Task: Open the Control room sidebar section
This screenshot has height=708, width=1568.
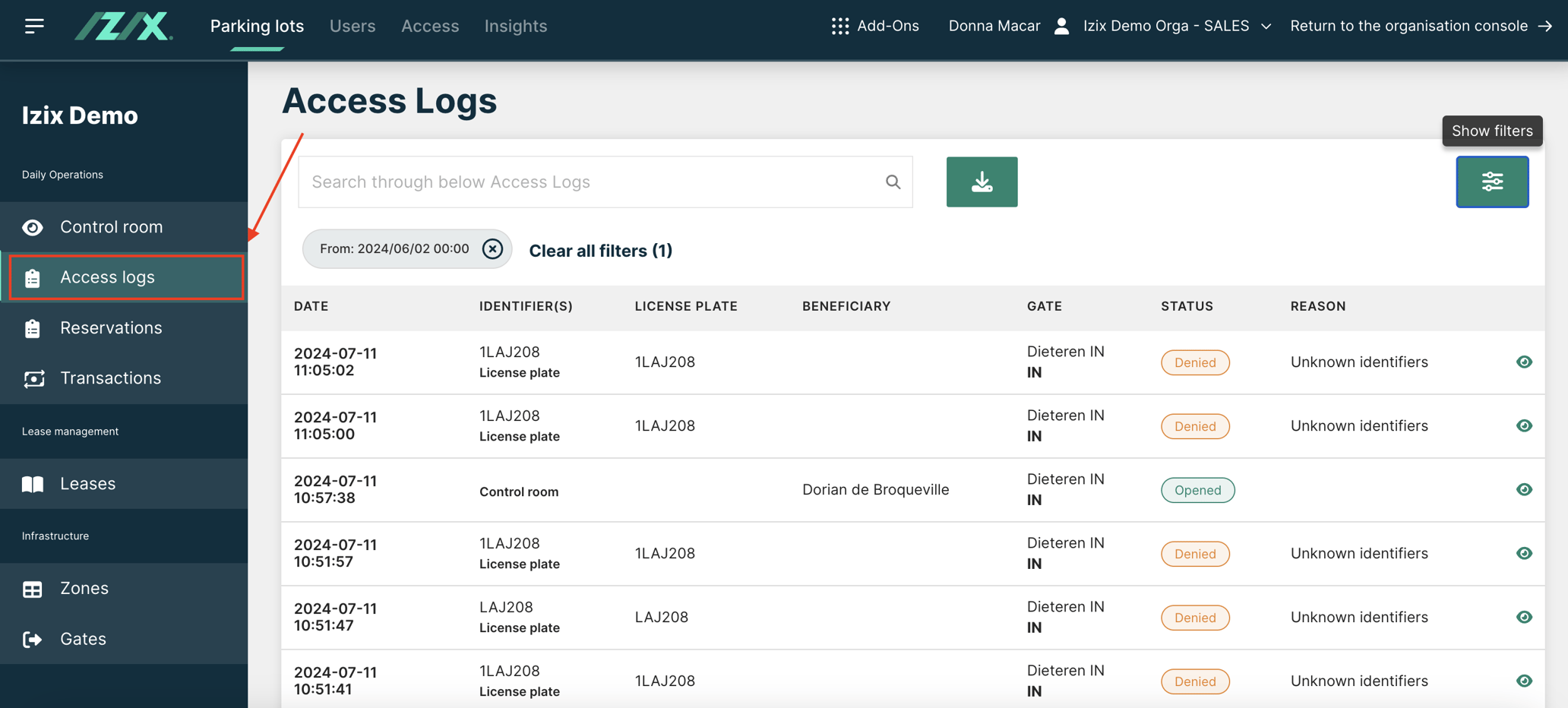Action: [111, 226]
